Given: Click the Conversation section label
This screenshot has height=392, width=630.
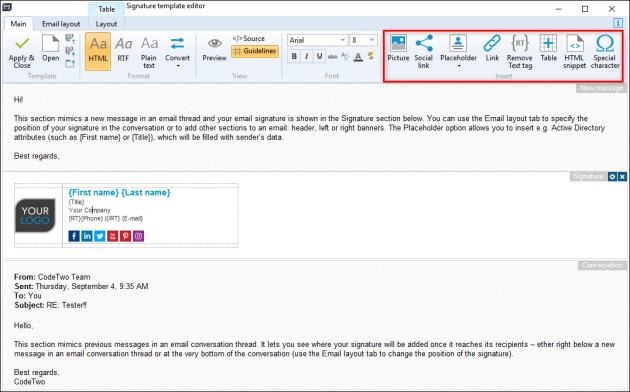Looking at the screenshot, I should point(602,265).
